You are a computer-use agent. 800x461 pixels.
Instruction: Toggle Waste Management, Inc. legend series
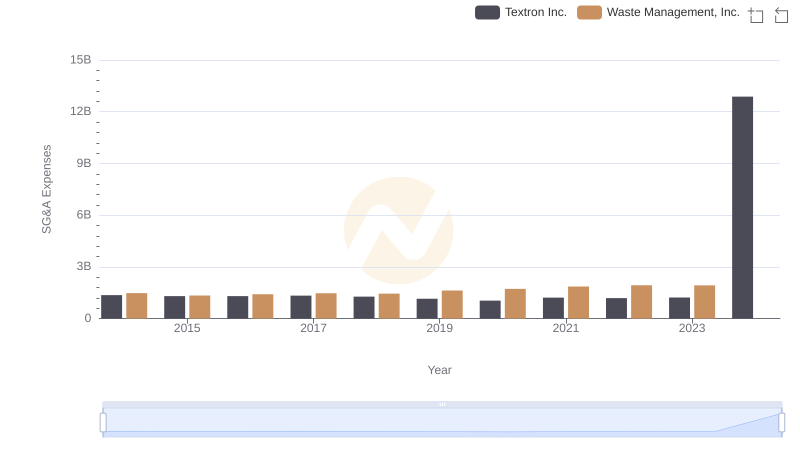click(658, 12)
